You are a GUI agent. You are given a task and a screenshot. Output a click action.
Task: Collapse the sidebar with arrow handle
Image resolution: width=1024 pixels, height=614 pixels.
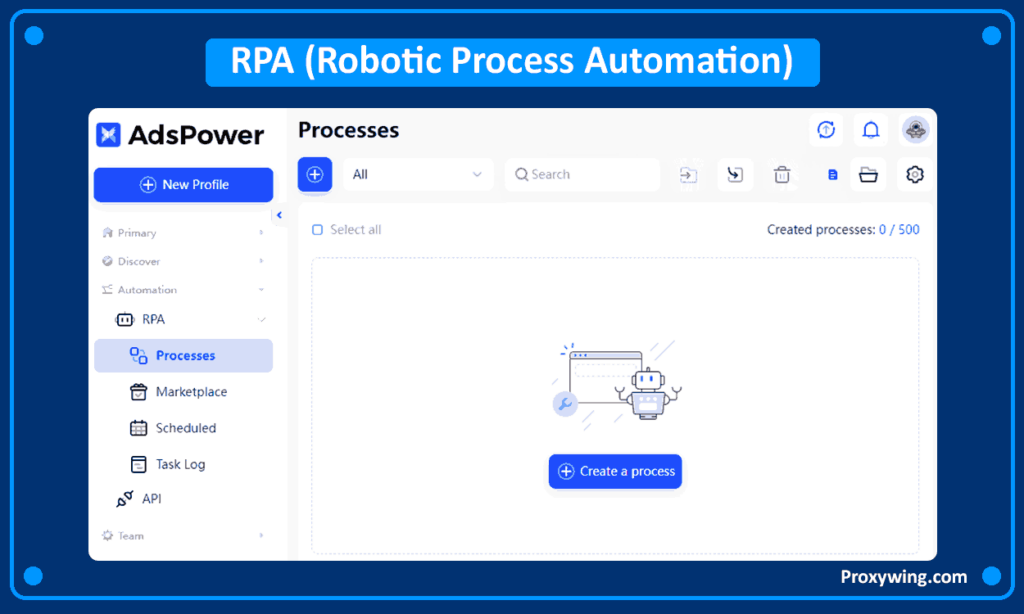279,215
